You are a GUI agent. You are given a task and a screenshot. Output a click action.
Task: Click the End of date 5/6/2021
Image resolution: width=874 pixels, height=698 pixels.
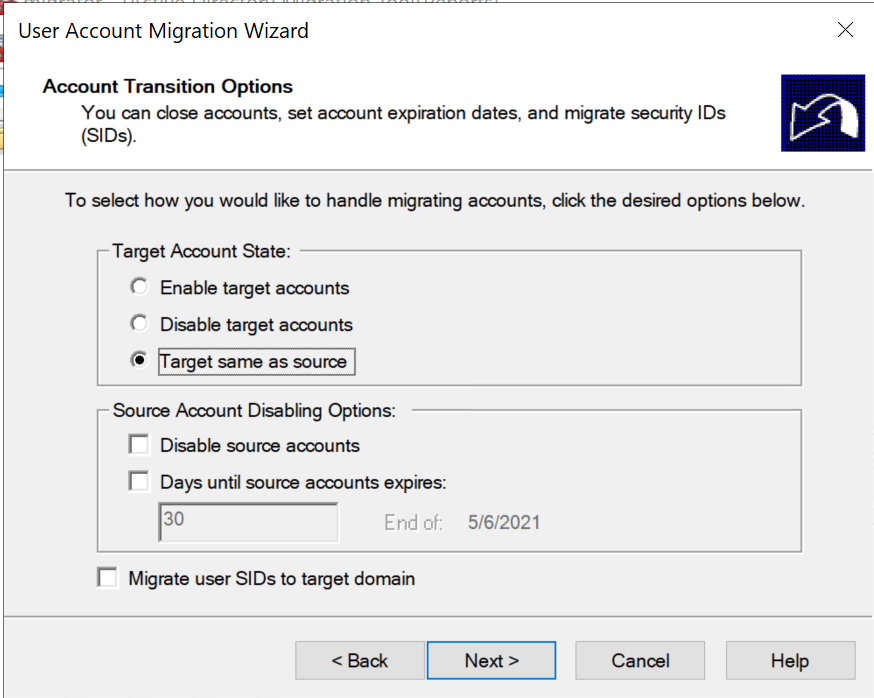(504, 522)
